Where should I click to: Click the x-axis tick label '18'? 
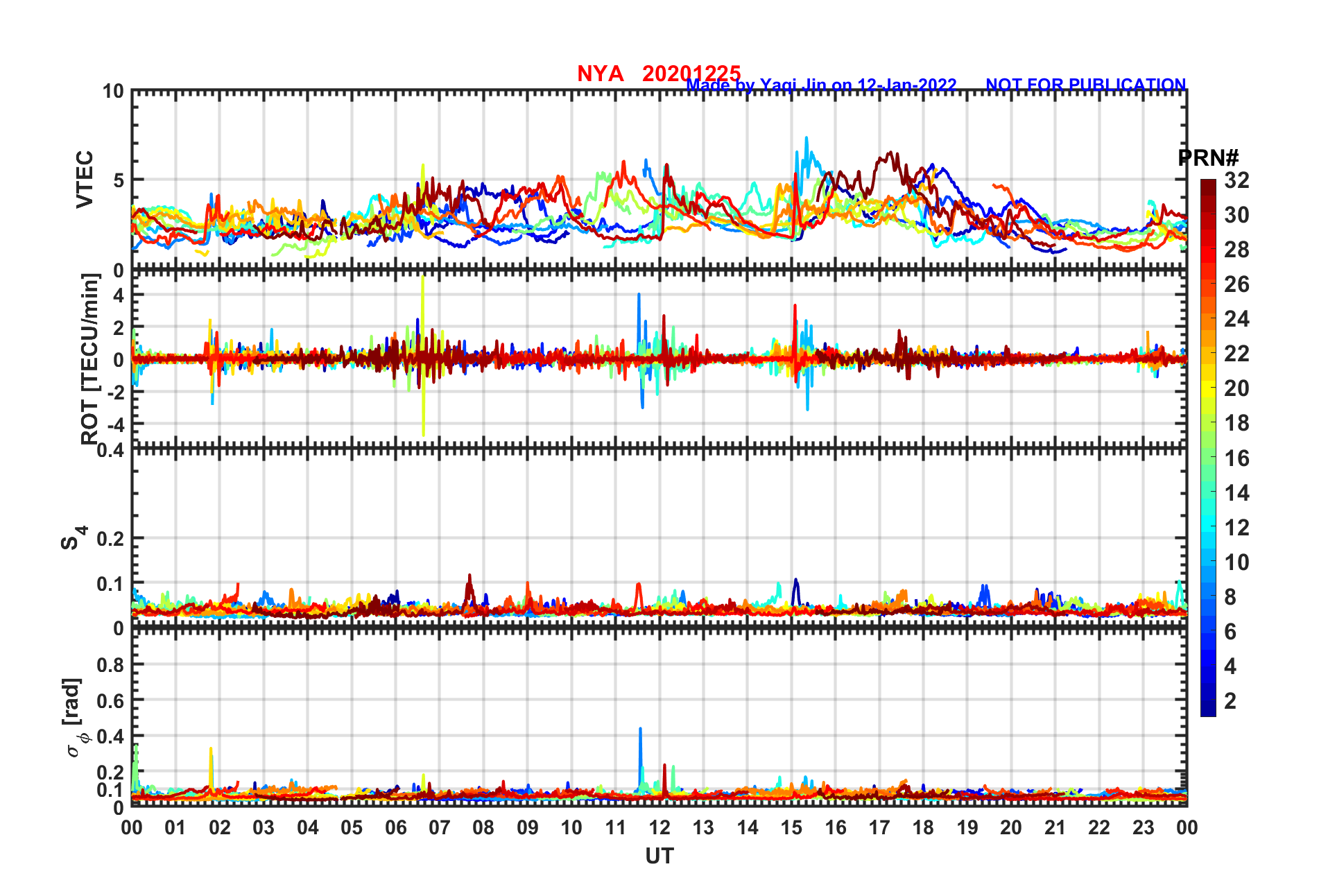tap(923, 827)
